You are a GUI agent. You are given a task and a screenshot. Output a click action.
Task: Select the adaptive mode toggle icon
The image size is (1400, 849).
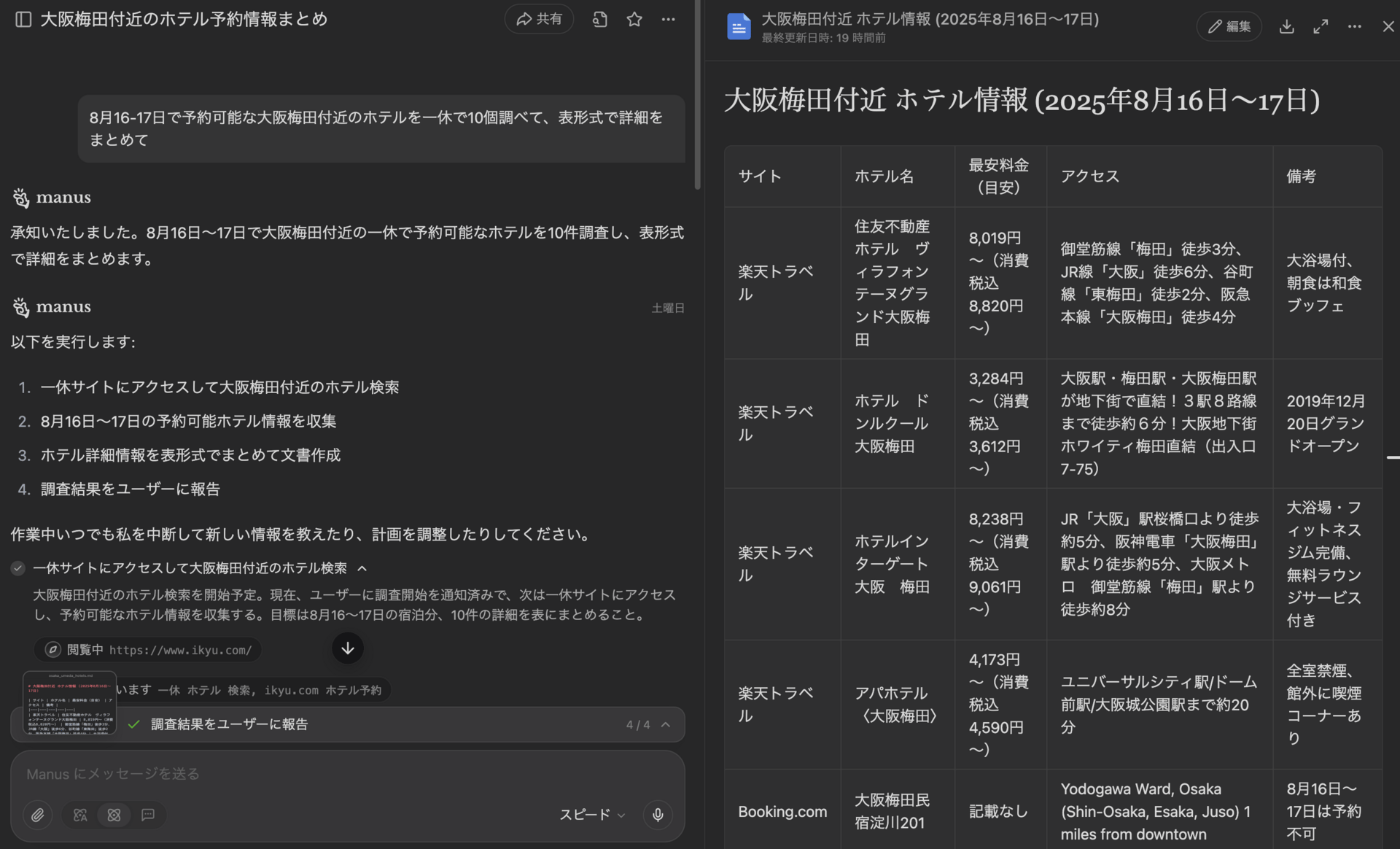tap(80, 815)
